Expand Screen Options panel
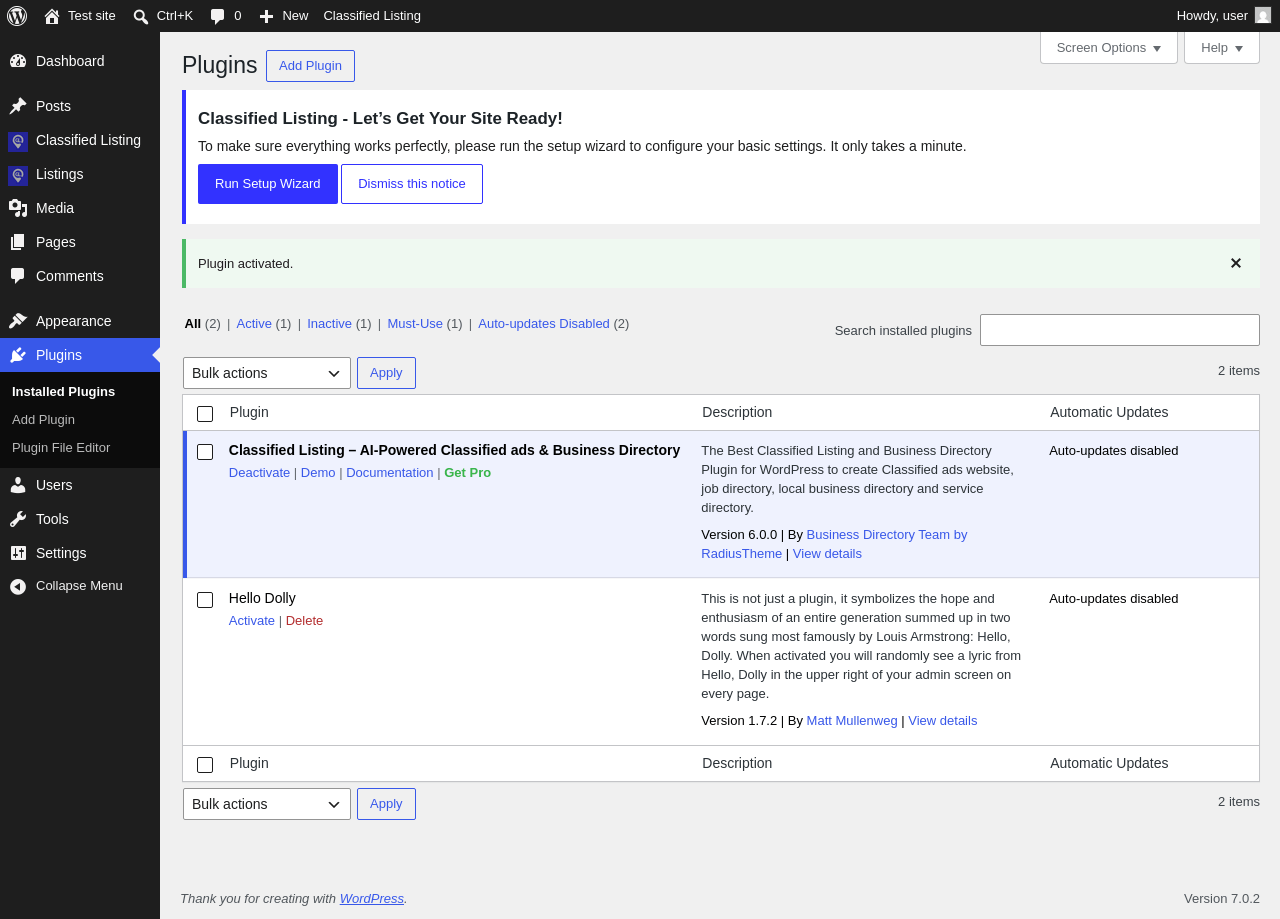Viewport: 1280px width, 919px height. [1109, 47]
